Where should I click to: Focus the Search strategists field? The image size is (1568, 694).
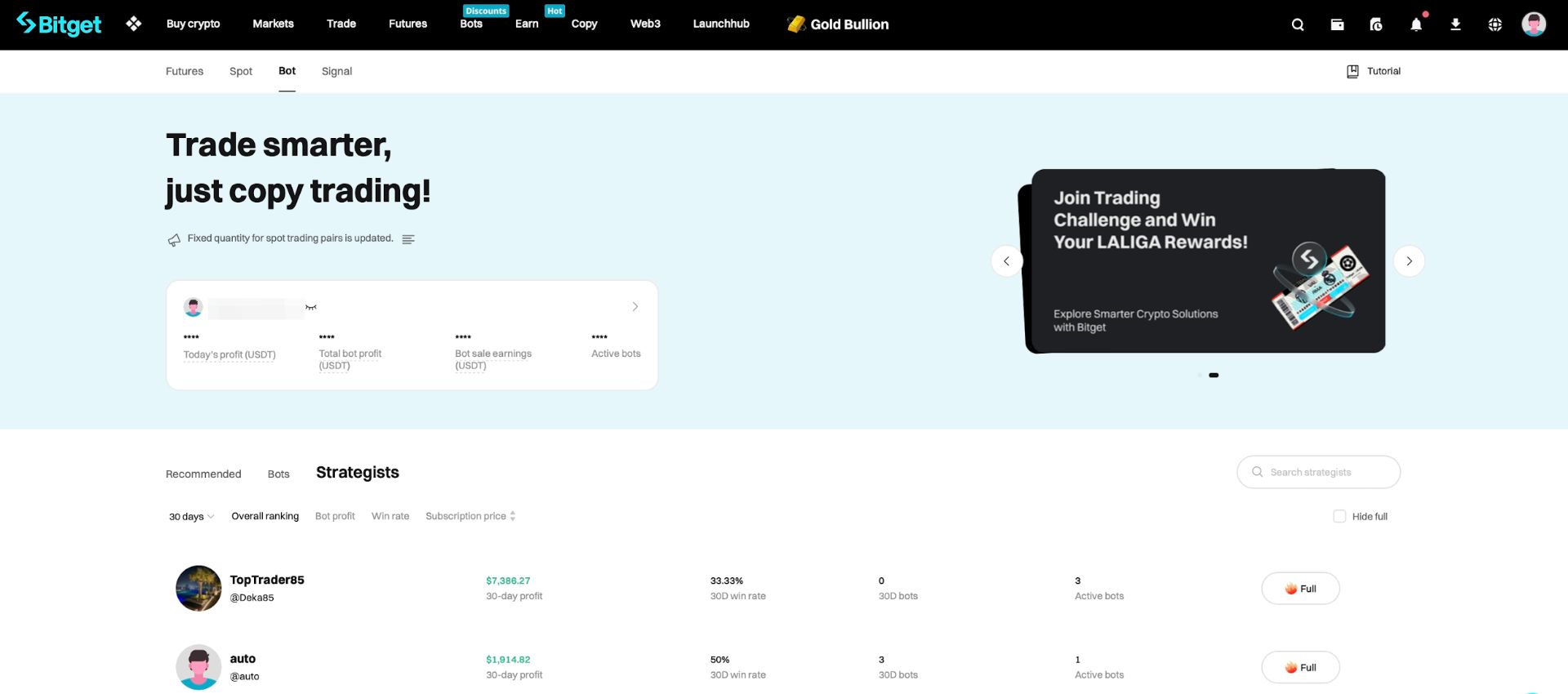pos(1318,472)
